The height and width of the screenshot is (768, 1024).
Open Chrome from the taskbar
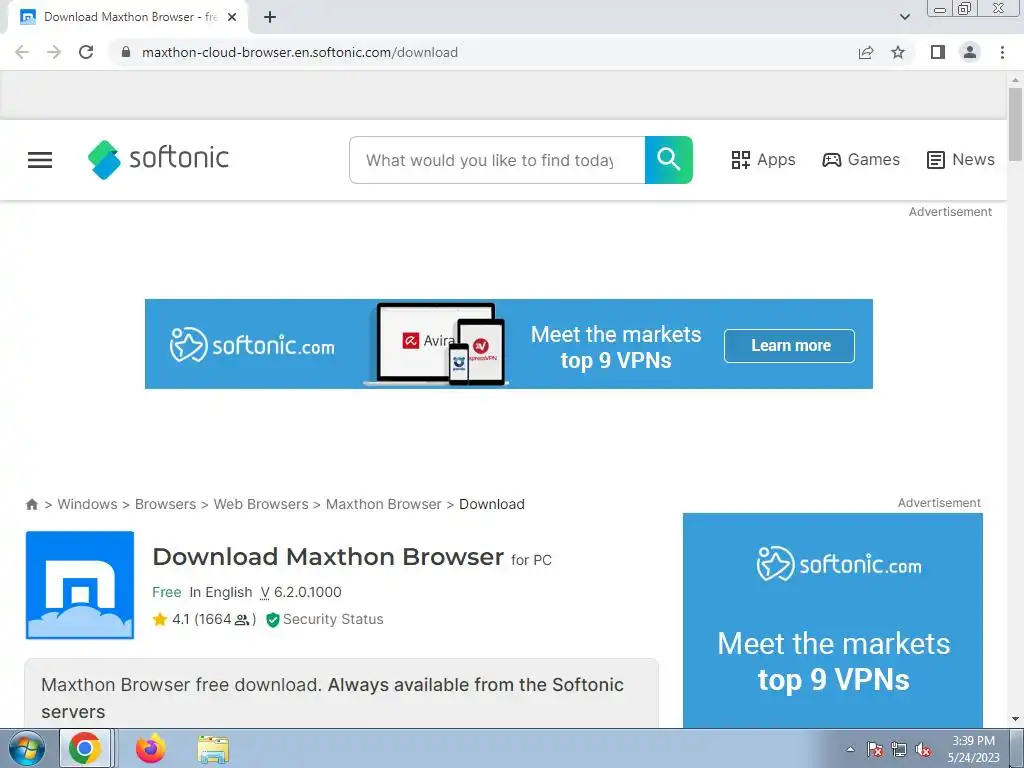(x=85, y=748)
